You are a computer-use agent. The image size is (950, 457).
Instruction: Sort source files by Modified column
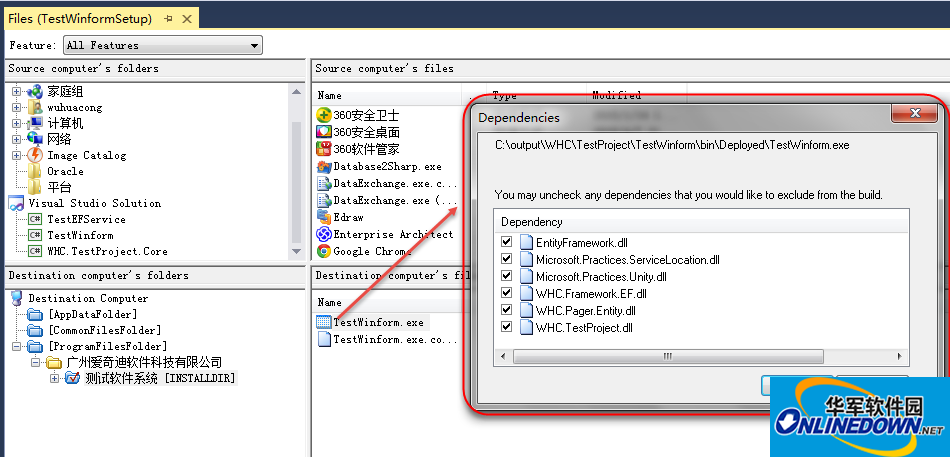(x=616, y=95)
